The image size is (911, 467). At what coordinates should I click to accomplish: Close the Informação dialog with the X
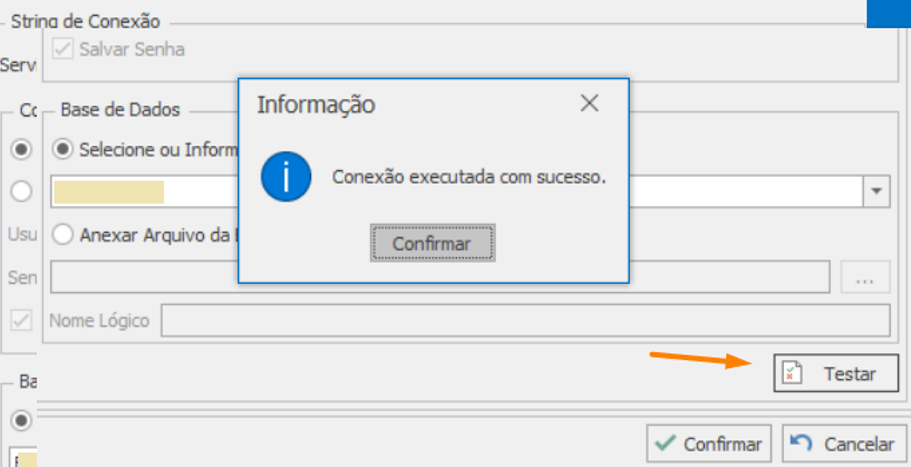[x=589, y=103]
